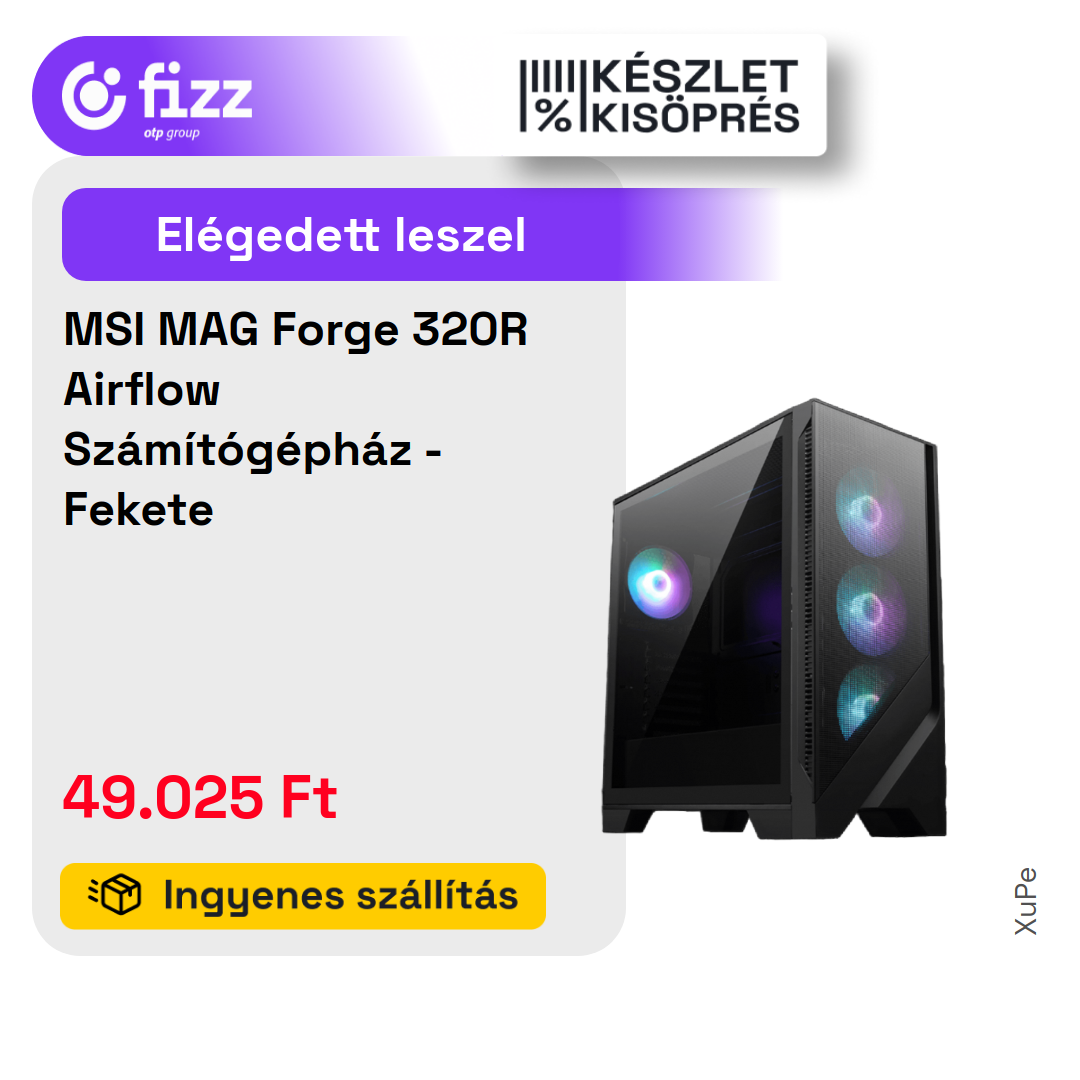
Task: Click the top front RGB fan
Action: point(868,511)
